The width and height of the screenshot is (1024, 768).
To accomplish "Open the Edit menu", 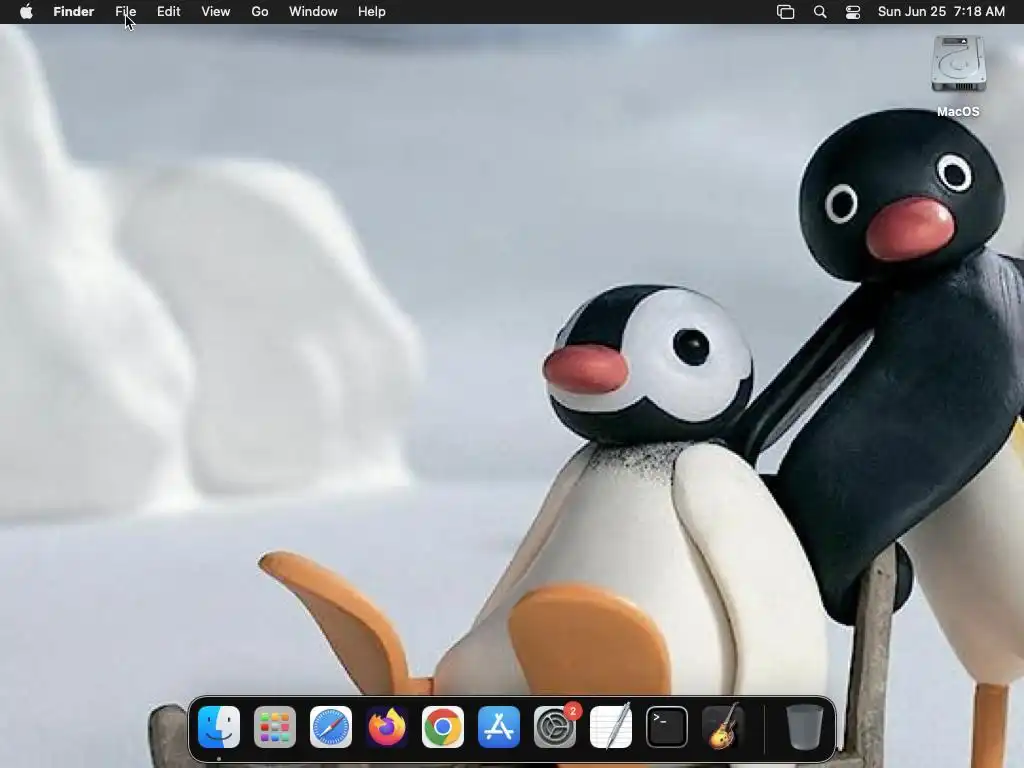I will (168, 12).
